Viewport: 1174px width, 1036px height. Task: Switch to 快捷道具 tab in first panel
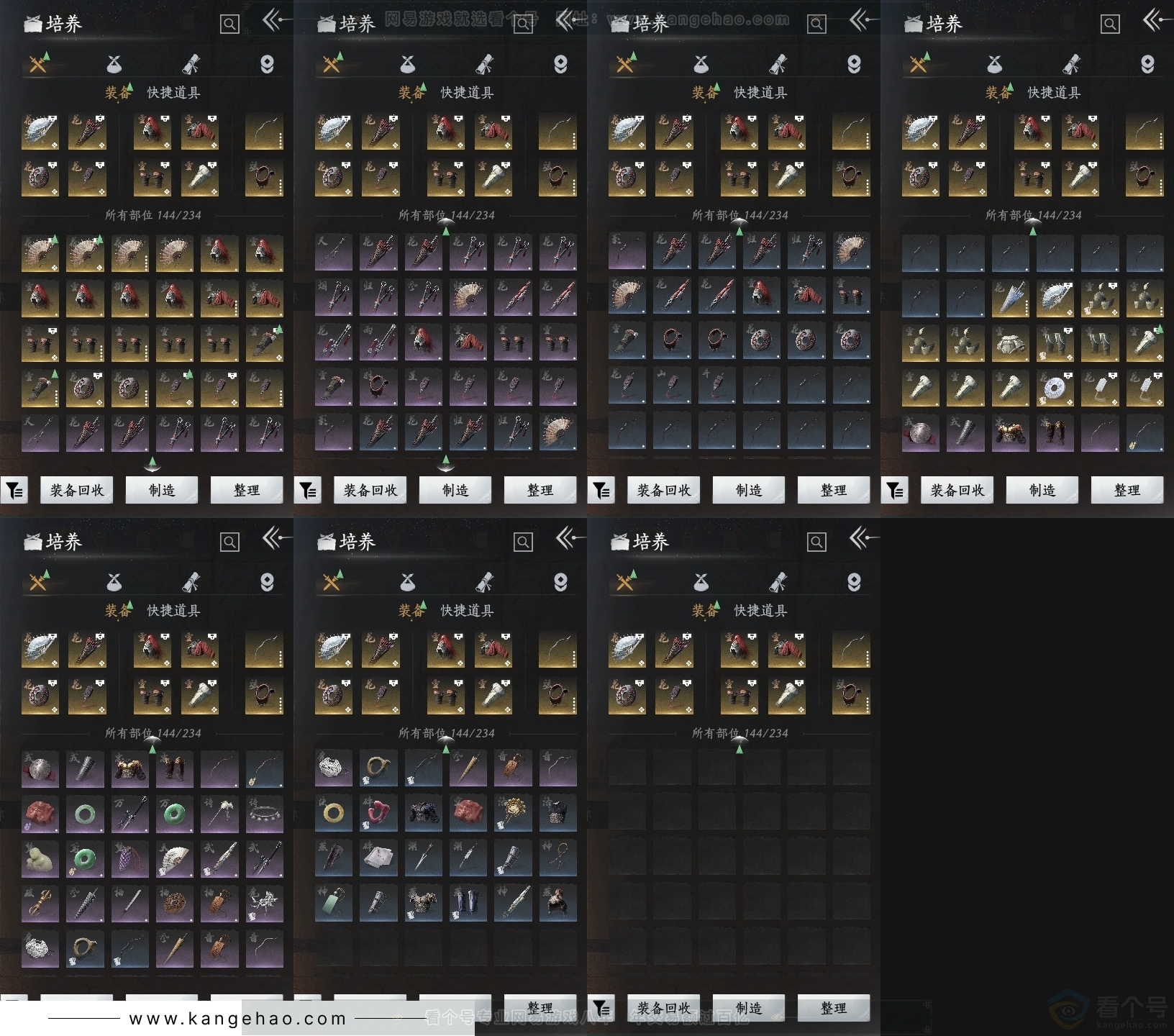173,93
